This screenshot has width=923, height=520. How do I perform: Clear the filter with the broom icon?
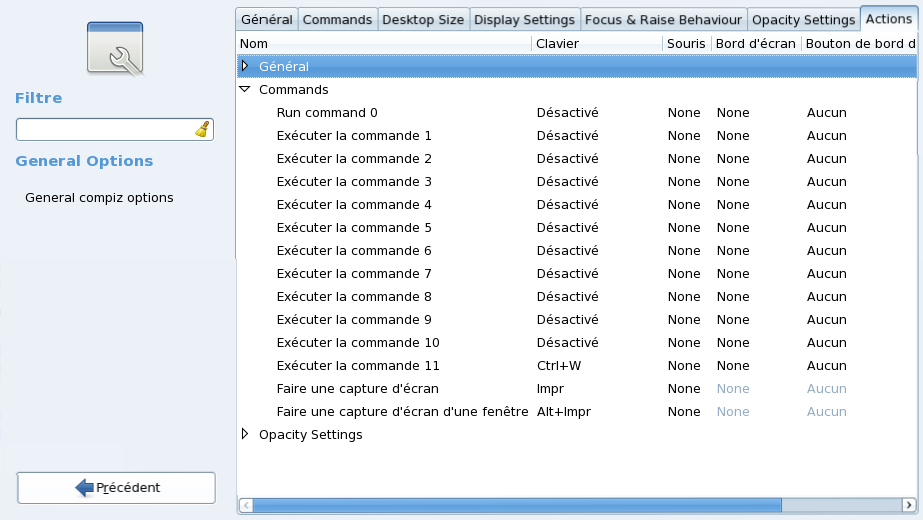tap(202, 130)
